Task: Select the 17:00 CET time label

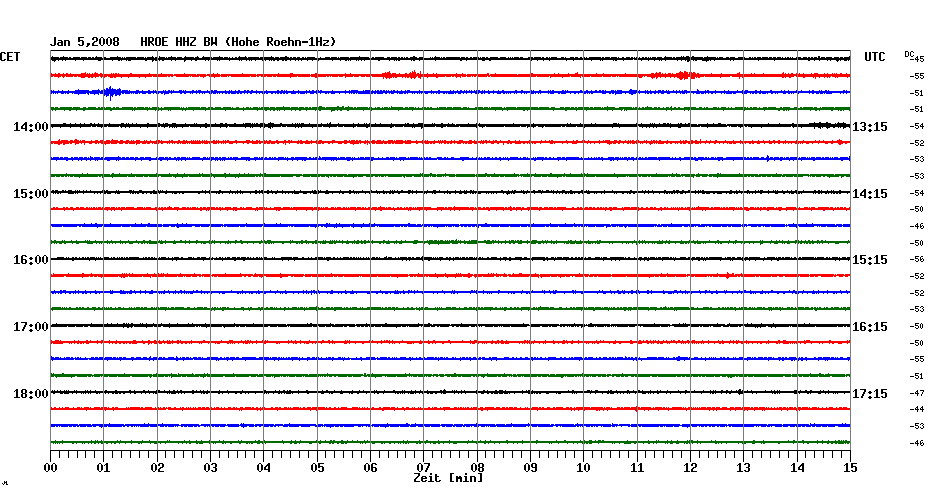Action: (x=31, y=327)
